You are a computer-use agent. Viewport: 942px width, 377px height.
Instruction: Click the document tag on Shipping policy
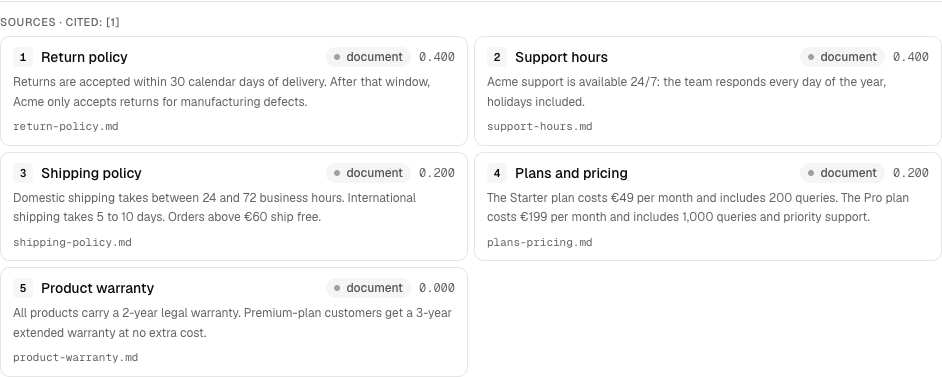pyautogui.click(x=368, y=173)
